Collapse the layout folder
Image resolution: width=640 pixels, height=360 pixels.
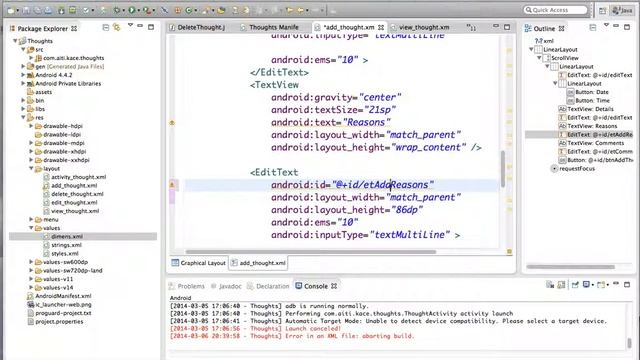click(31, 168)
